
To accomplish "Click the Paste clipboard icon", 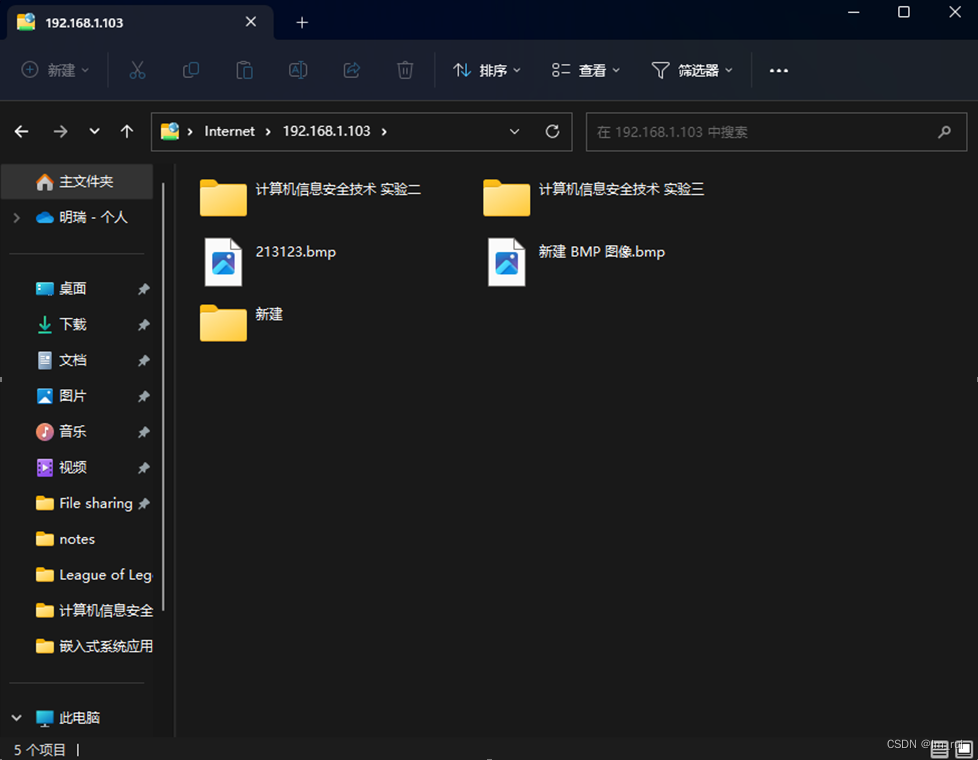I will click(x=244, y=70).
